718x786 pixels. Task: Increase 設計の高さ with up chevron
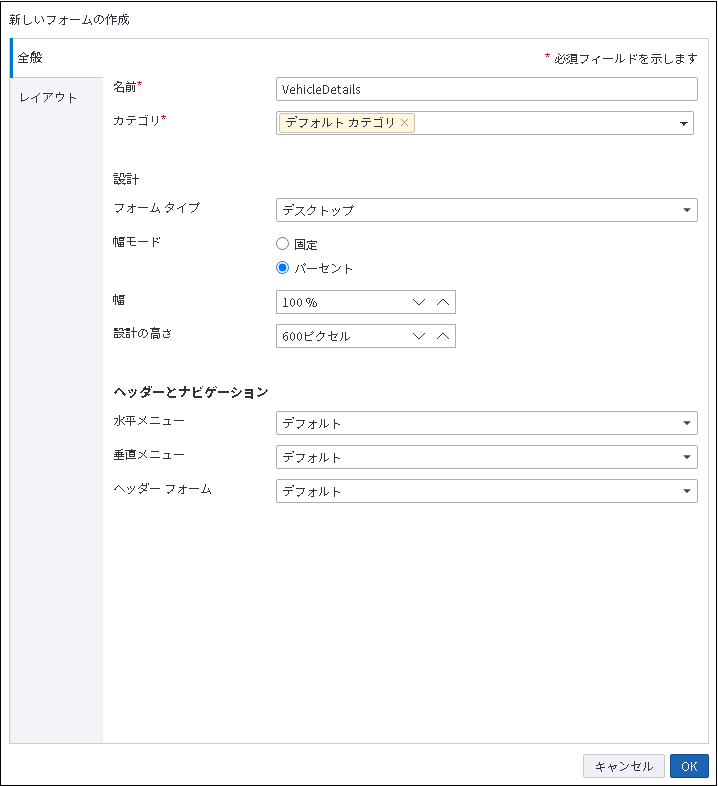tap(443, 336)
